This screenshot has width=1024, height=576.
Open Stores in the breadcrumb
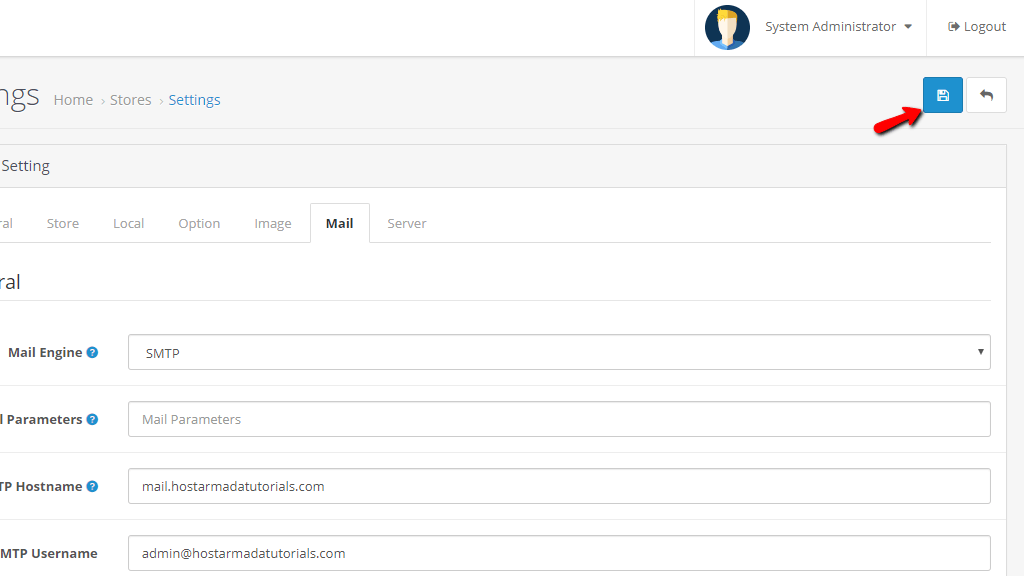[130, 100]
